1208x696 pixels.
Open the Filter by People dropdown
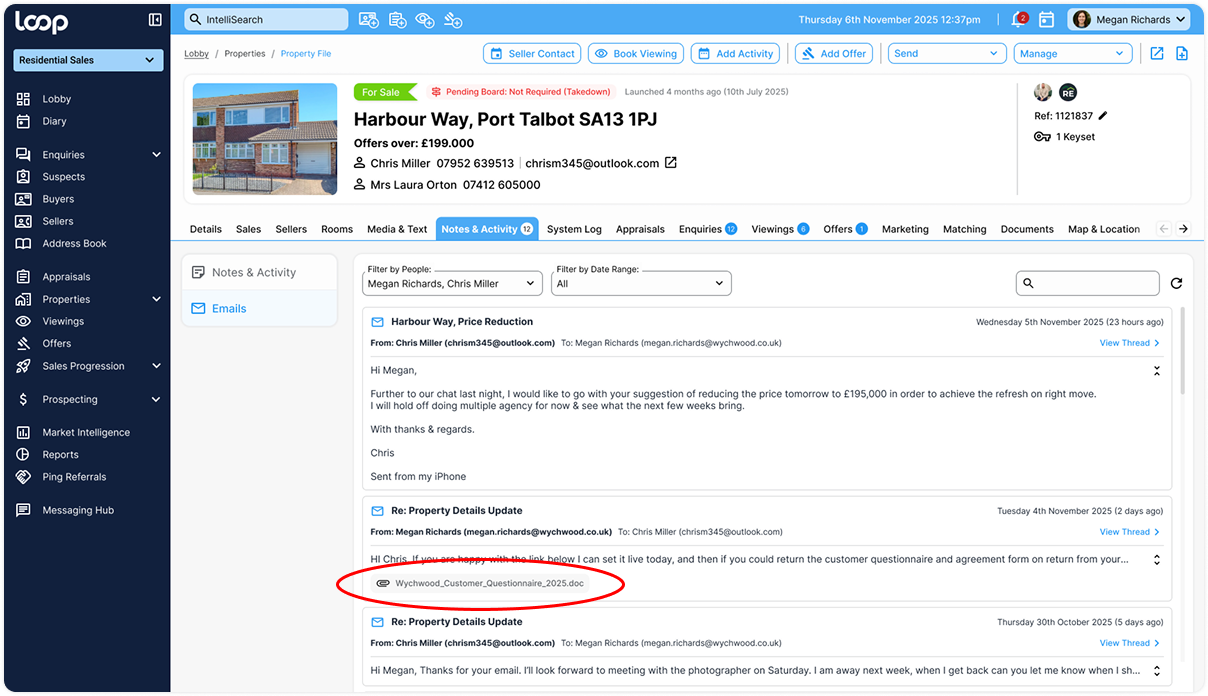[452, 283]
